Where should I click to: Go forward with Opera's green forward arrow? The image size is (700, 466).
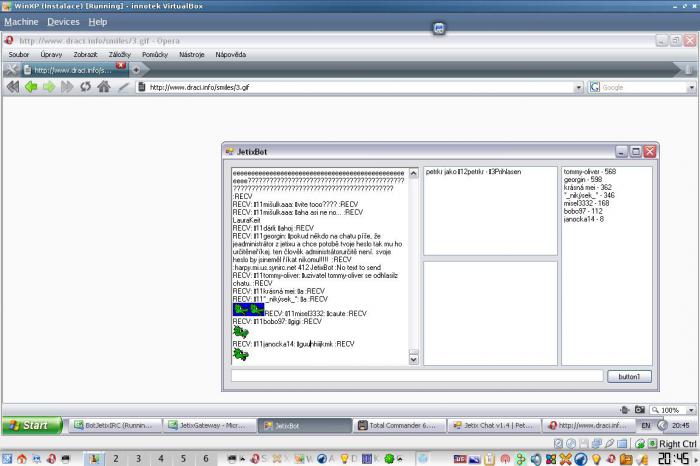click(x=49, y=87)
